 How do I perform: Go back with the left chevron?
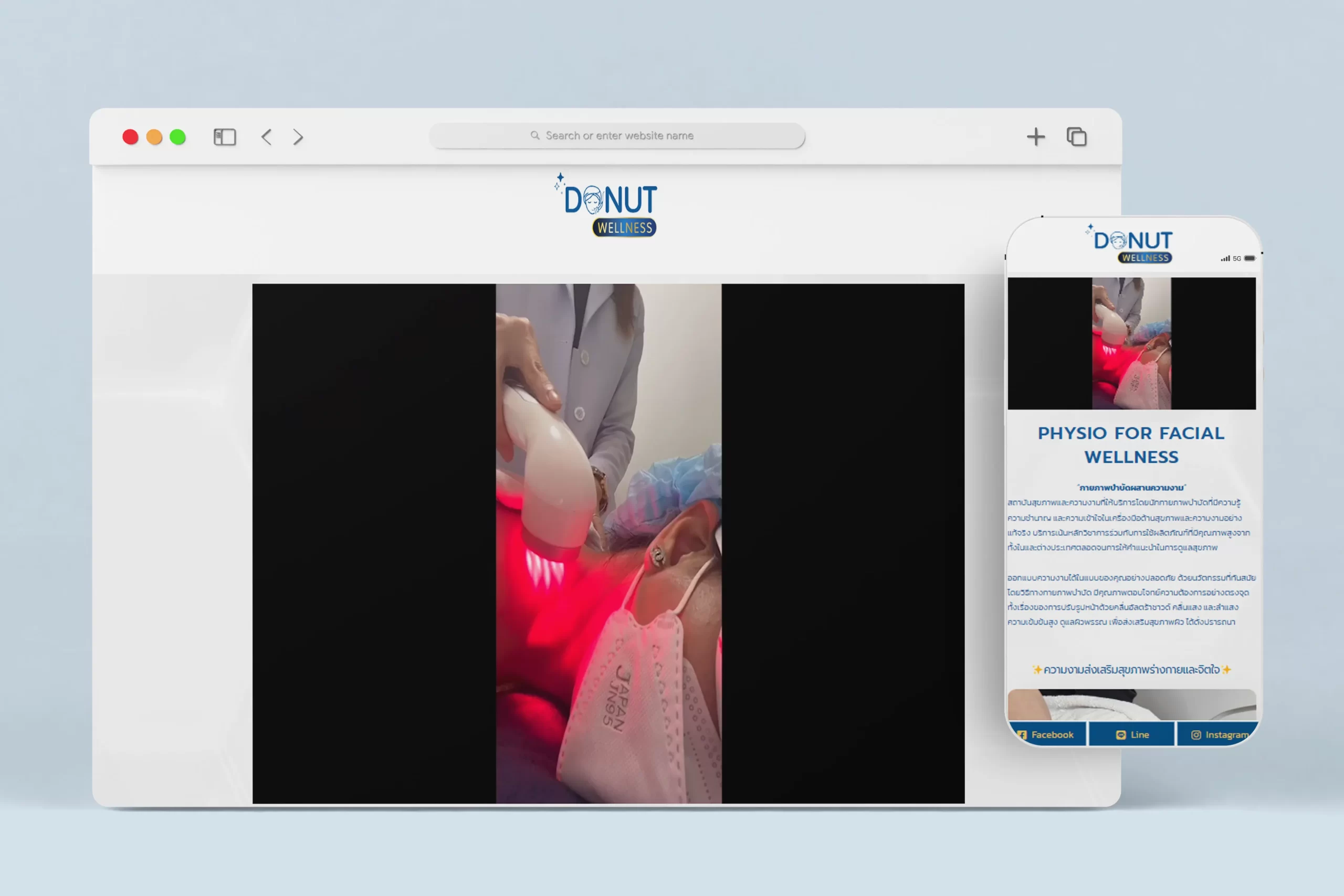coord(266,137)
